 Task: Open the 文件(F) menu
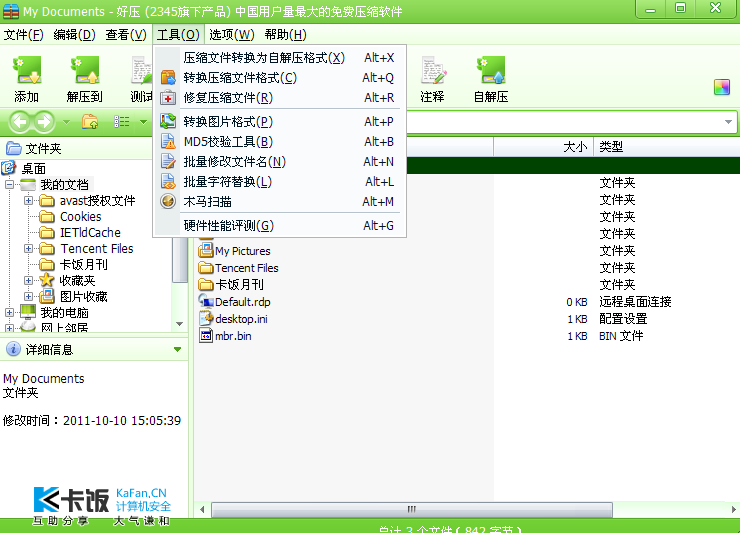24,34
